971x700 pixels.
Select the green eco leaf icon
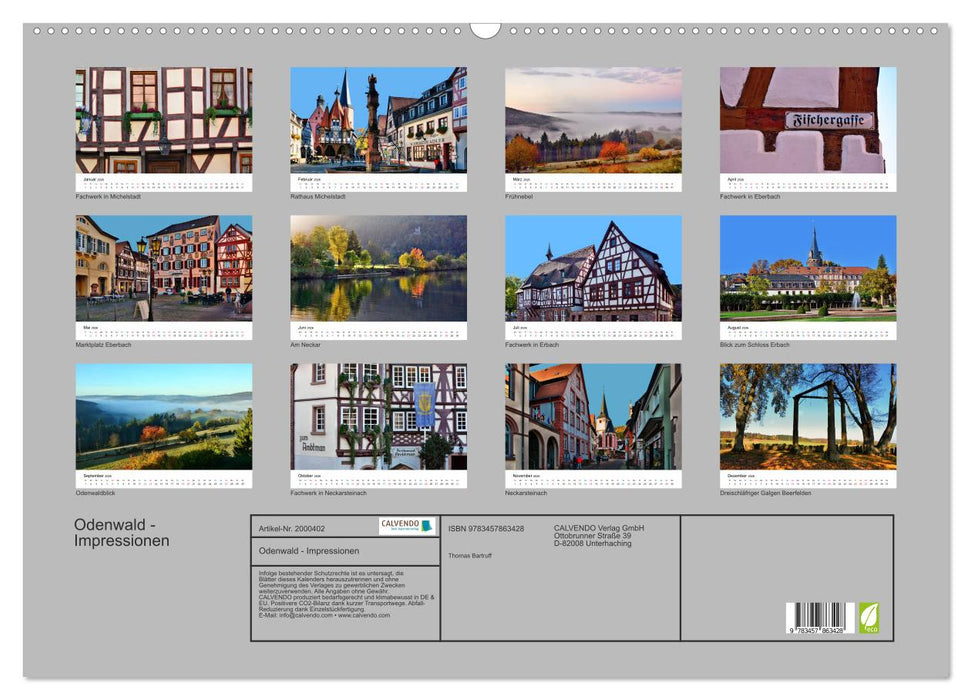pos(869,618)
